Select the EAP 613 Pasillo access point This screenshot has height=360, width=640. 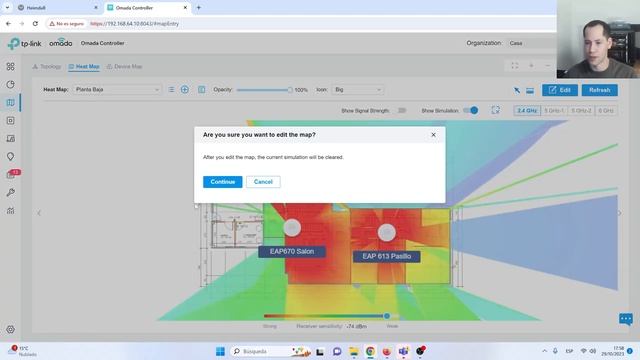pyautogui.click(x=387, y=232)
